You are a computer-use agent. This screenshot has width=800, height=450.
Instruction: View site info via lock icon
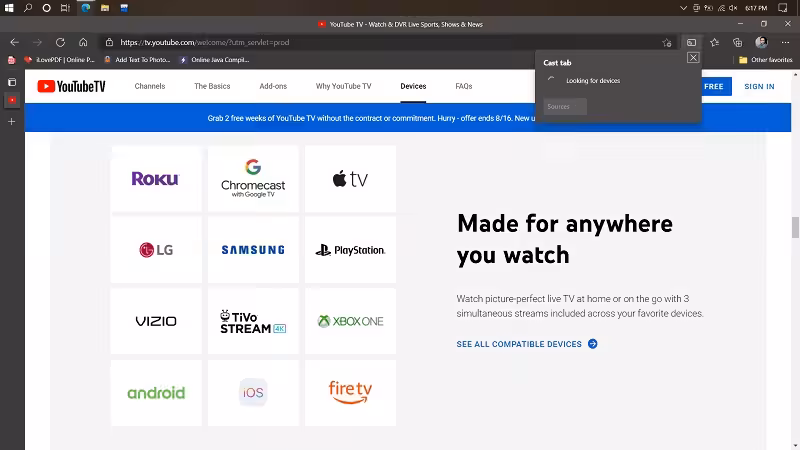(x=109, y=42)
